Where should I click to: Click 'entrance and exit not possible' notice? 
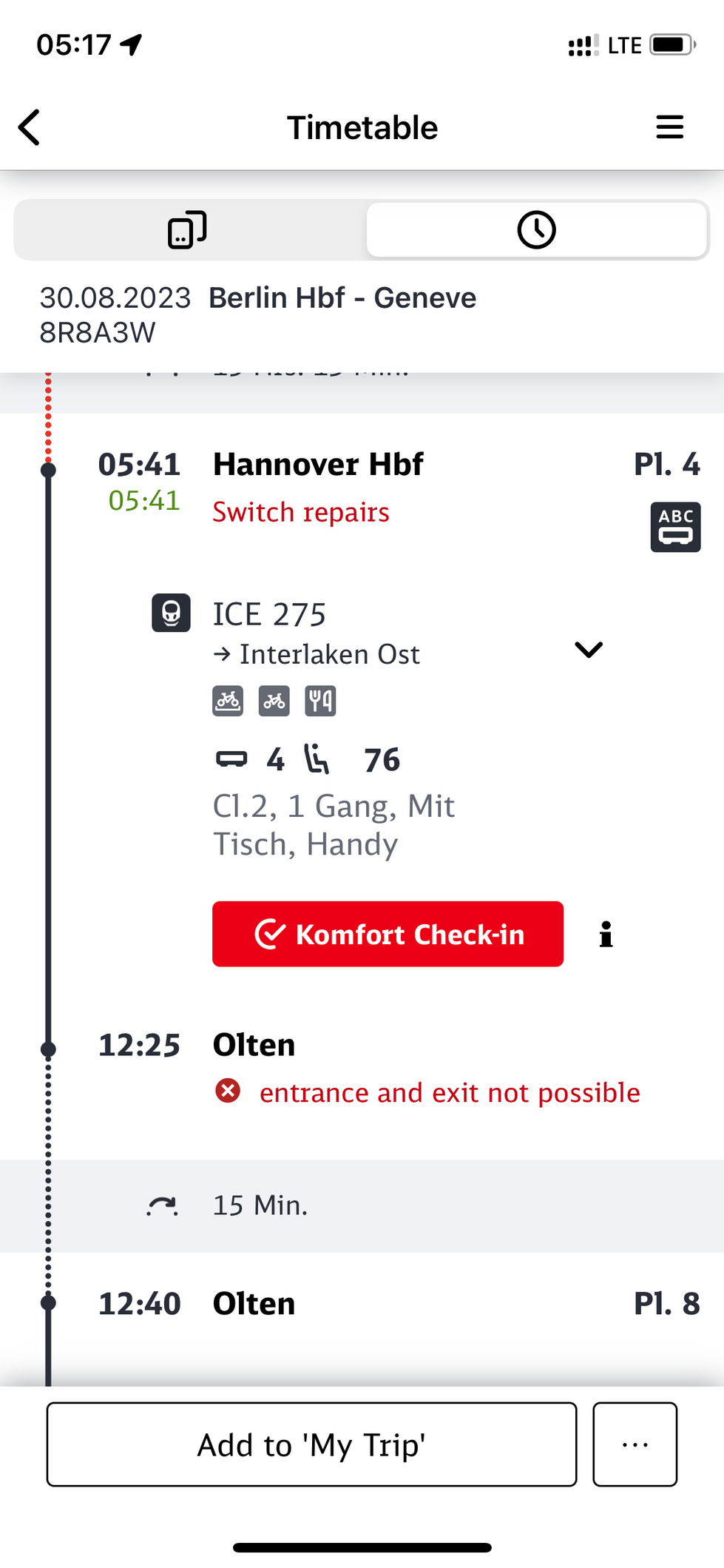click(450, 1093)
